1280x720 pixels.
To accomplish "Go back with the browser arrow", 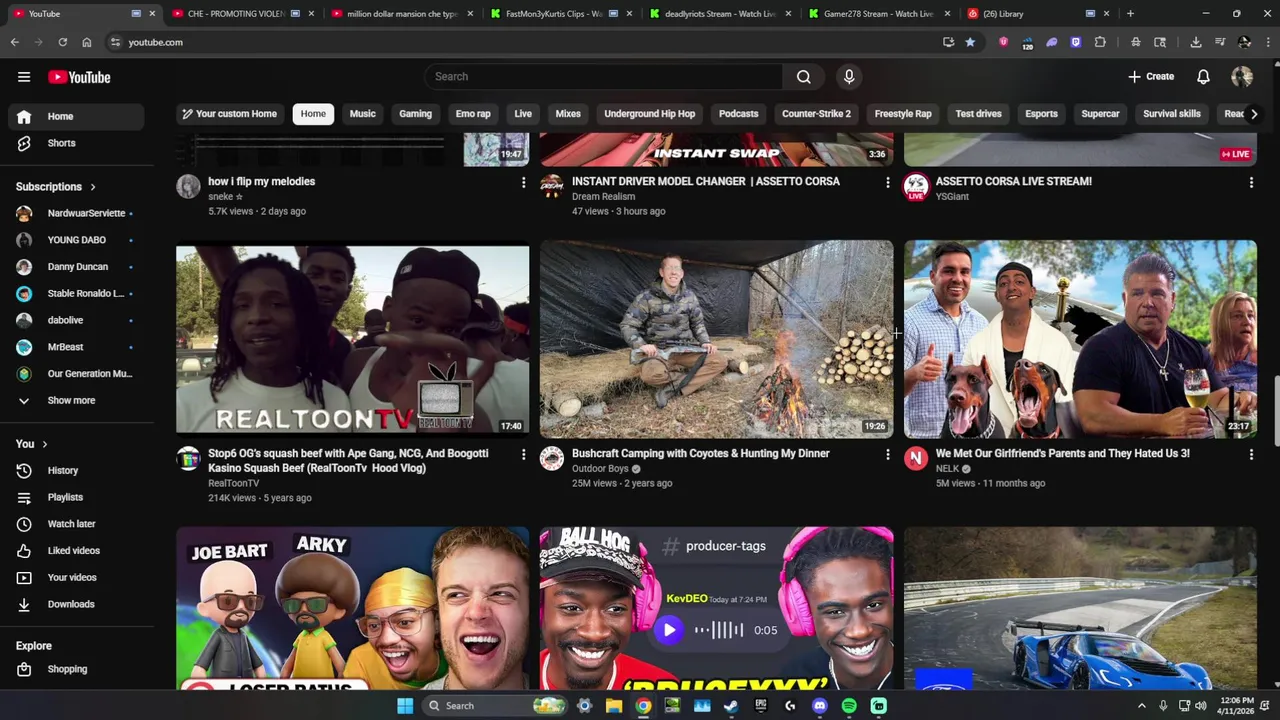I will 15,42.
